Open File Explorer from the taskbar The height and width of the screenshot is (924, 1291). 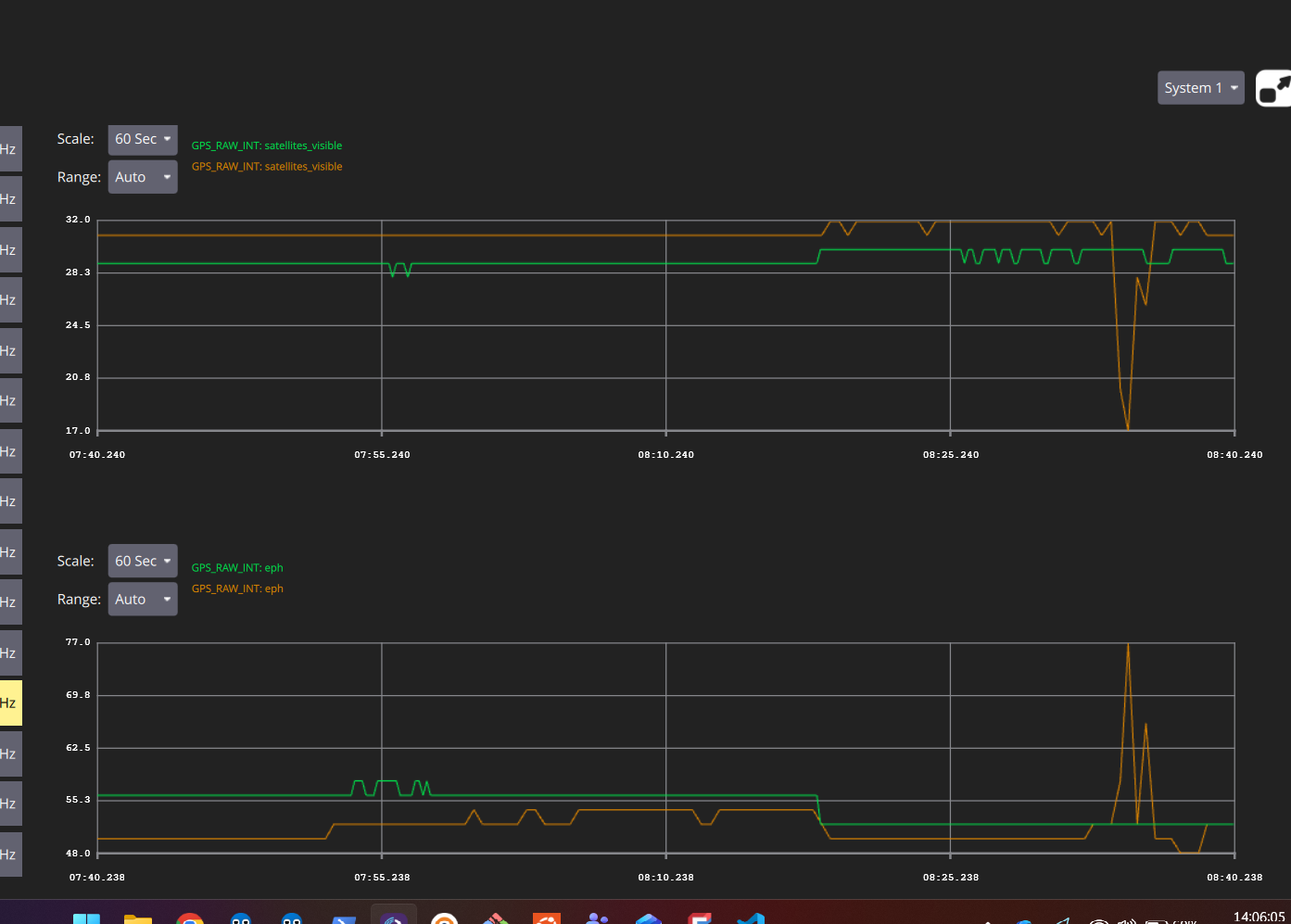point(138,918)
